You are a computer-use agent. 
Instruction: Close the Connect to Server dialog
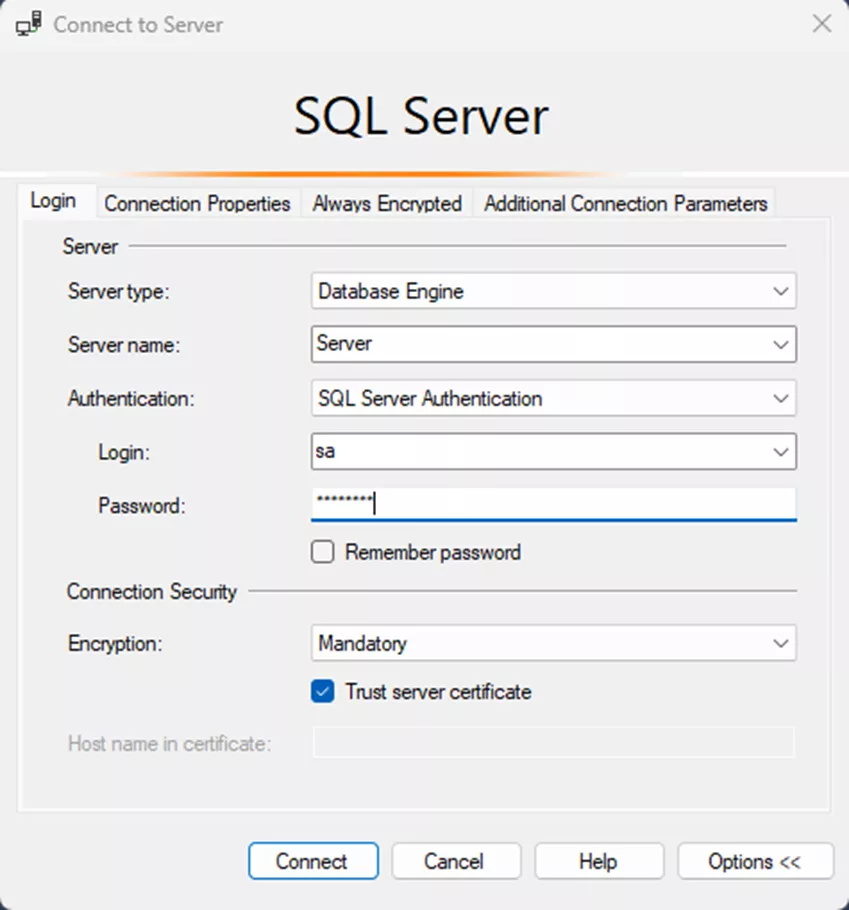[x=822, y=24]
